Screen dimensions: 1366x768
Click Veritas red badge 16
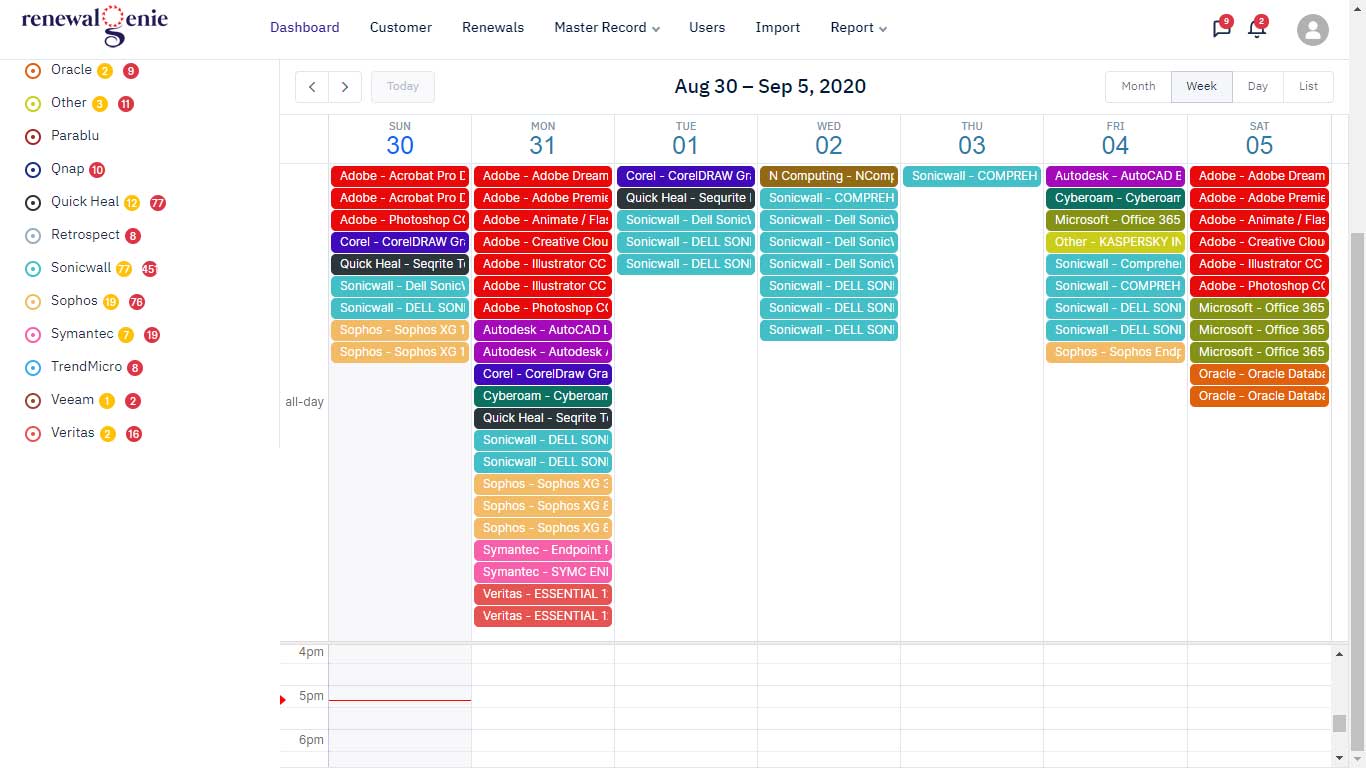(133, 434)
